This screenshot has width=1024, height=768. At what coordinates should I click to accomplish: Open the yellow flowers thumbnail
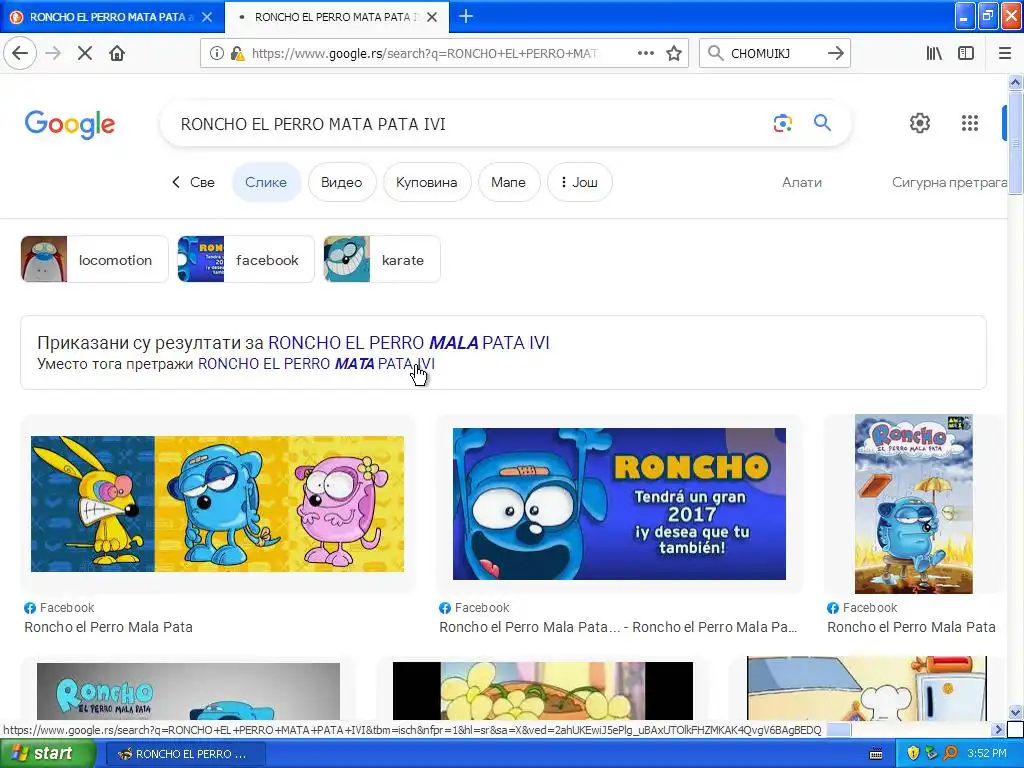tap(543, 691)
